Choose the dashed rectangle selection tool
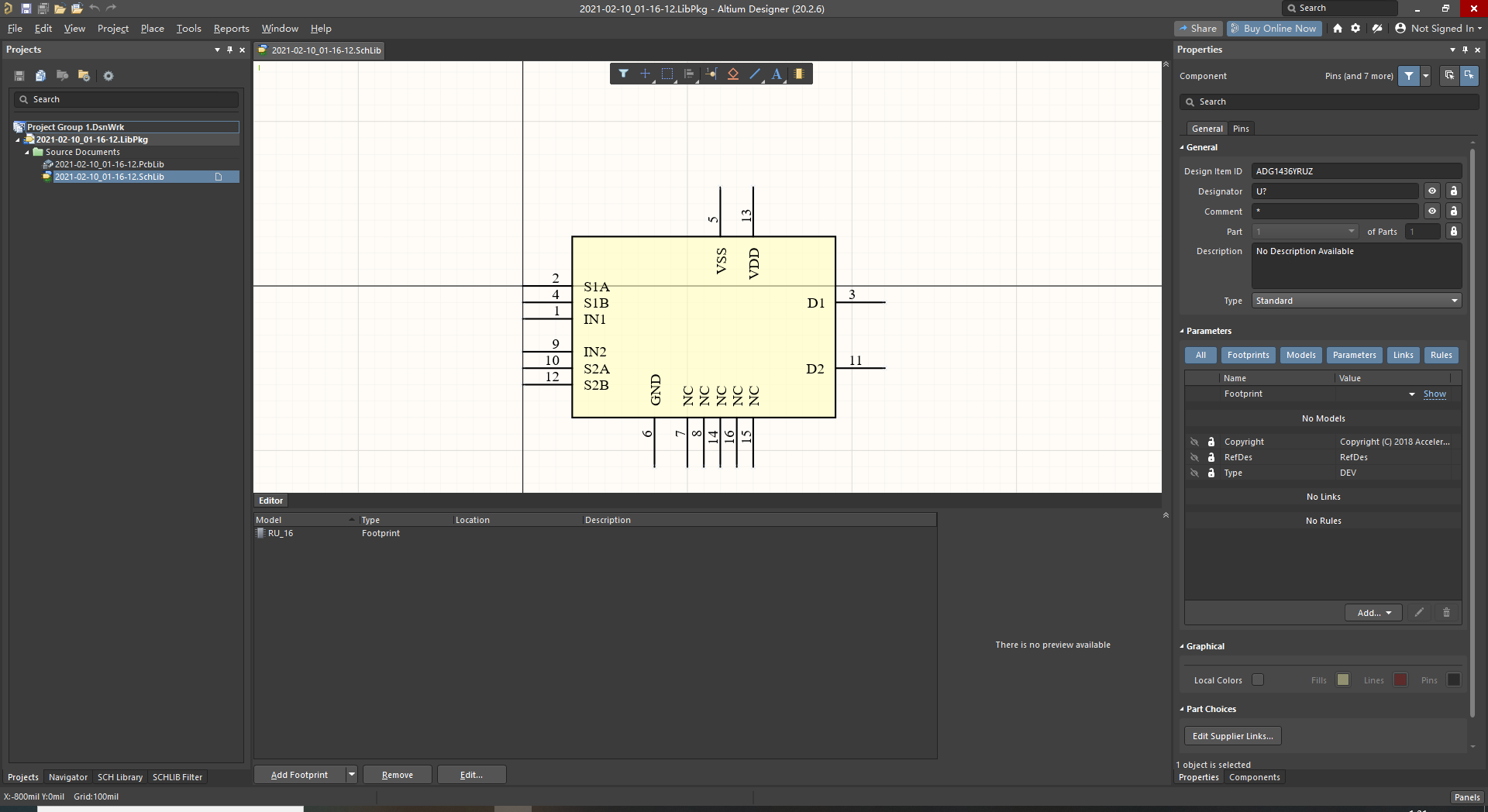Viewport: 1488px width, 812px height. [667, 74]
